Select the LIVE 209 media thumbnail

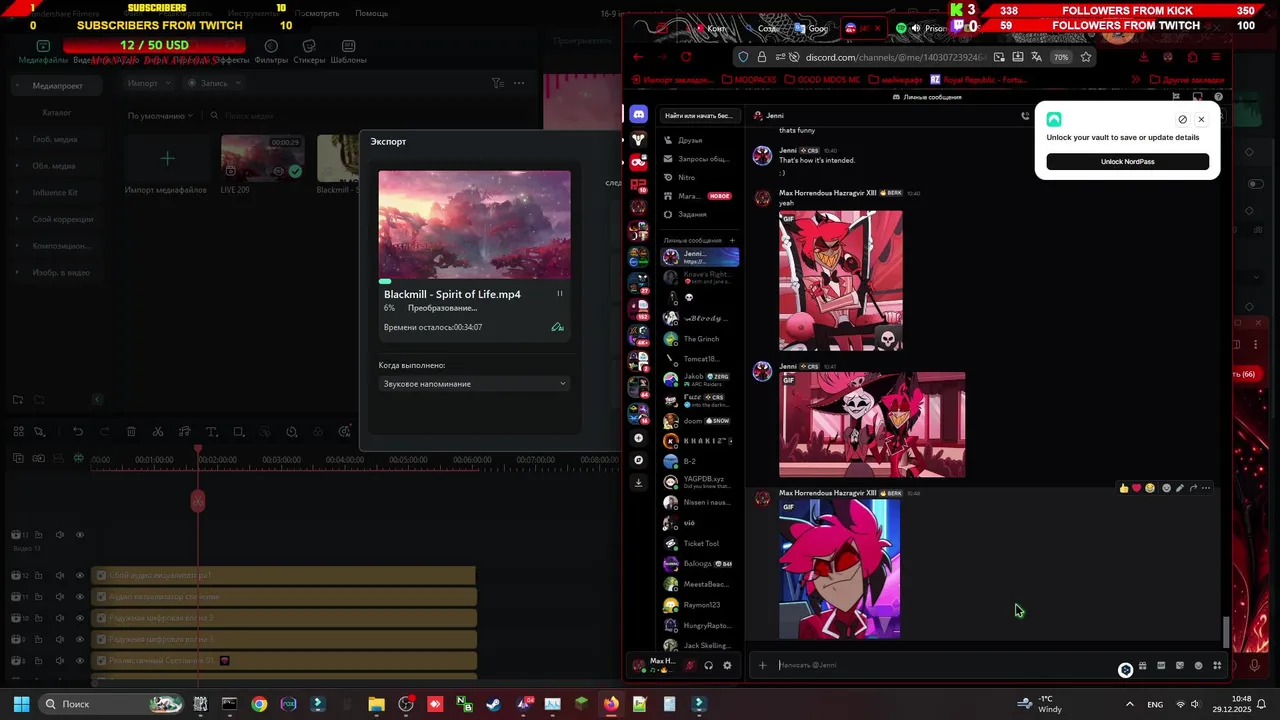click(262, 158)
